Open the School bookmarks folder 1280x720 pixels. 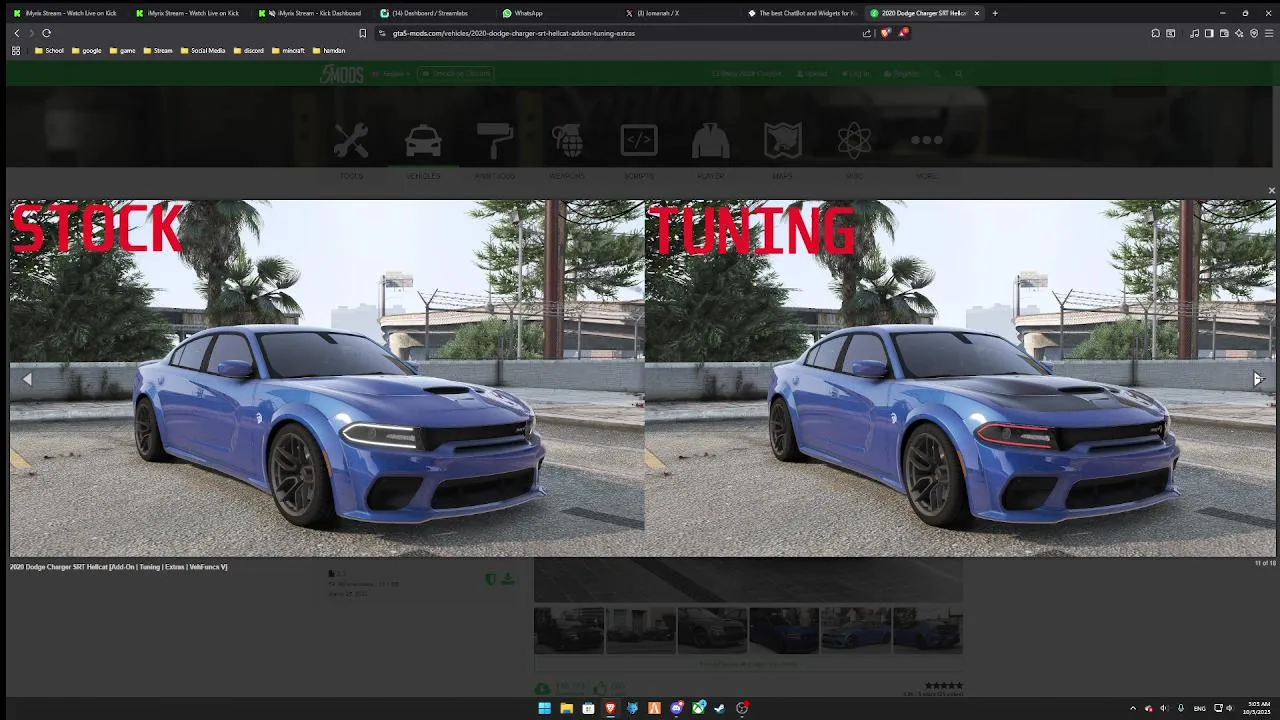[x=49, y=50]
